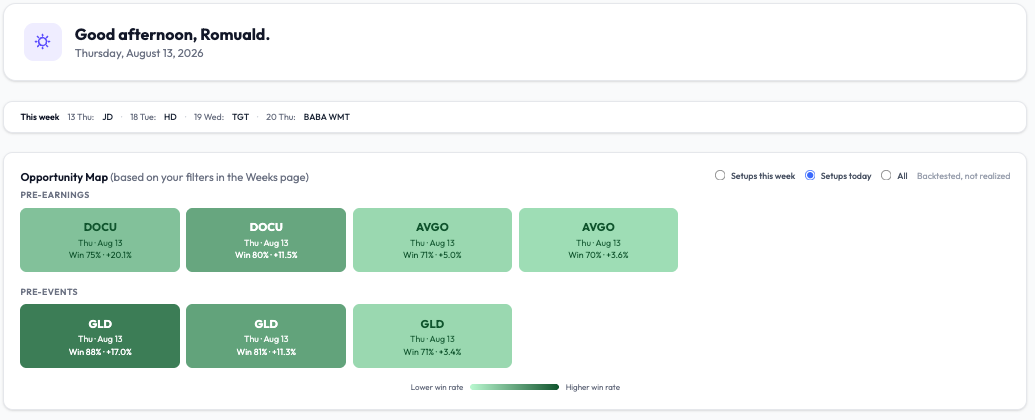Click the win rate gradient legend bar
The image size is (1035, 420).
pyautogui.click(x=514, y=387)
